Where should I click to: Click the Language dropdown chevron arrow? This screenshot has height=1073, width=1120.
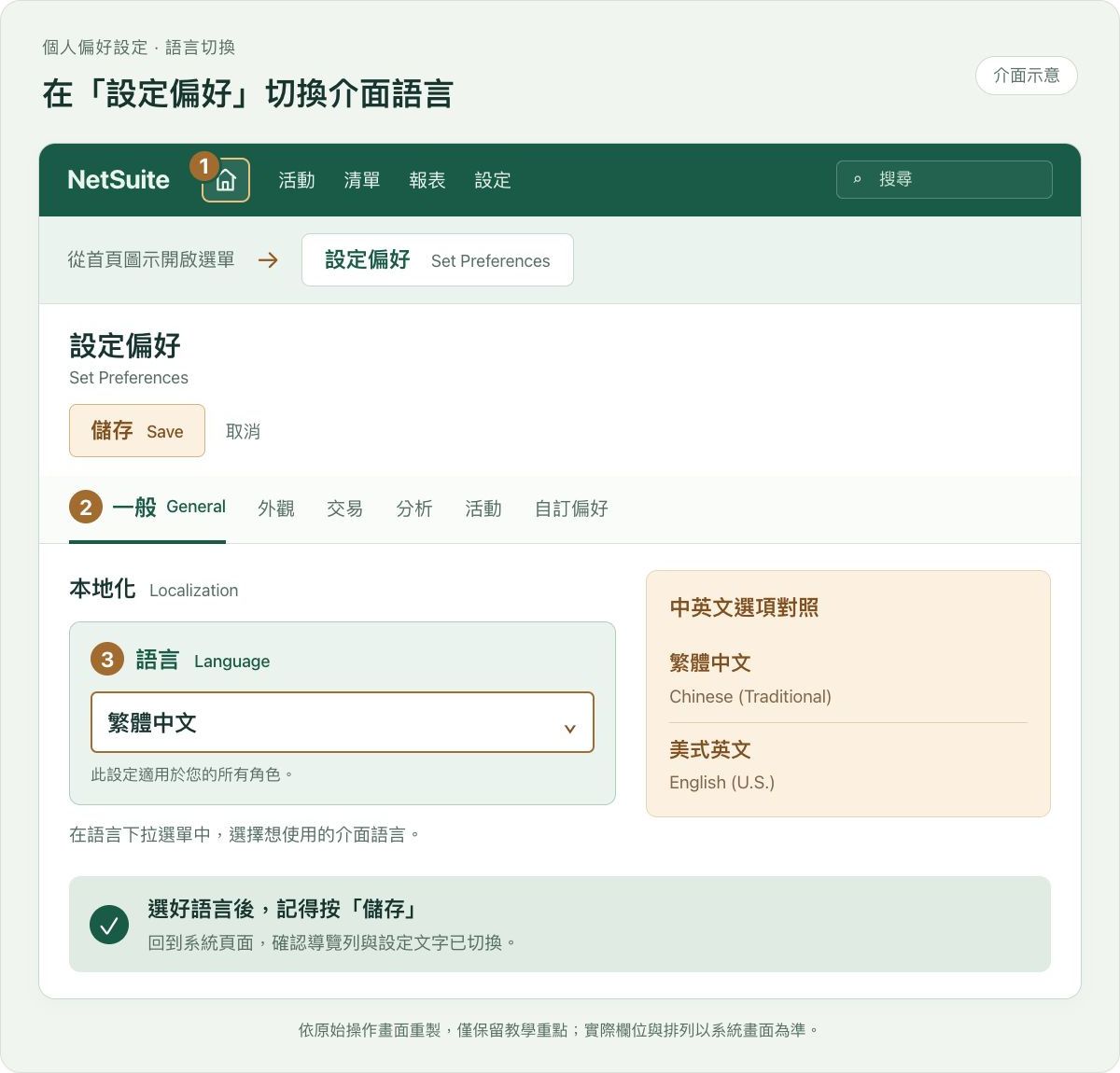point(569,729)
